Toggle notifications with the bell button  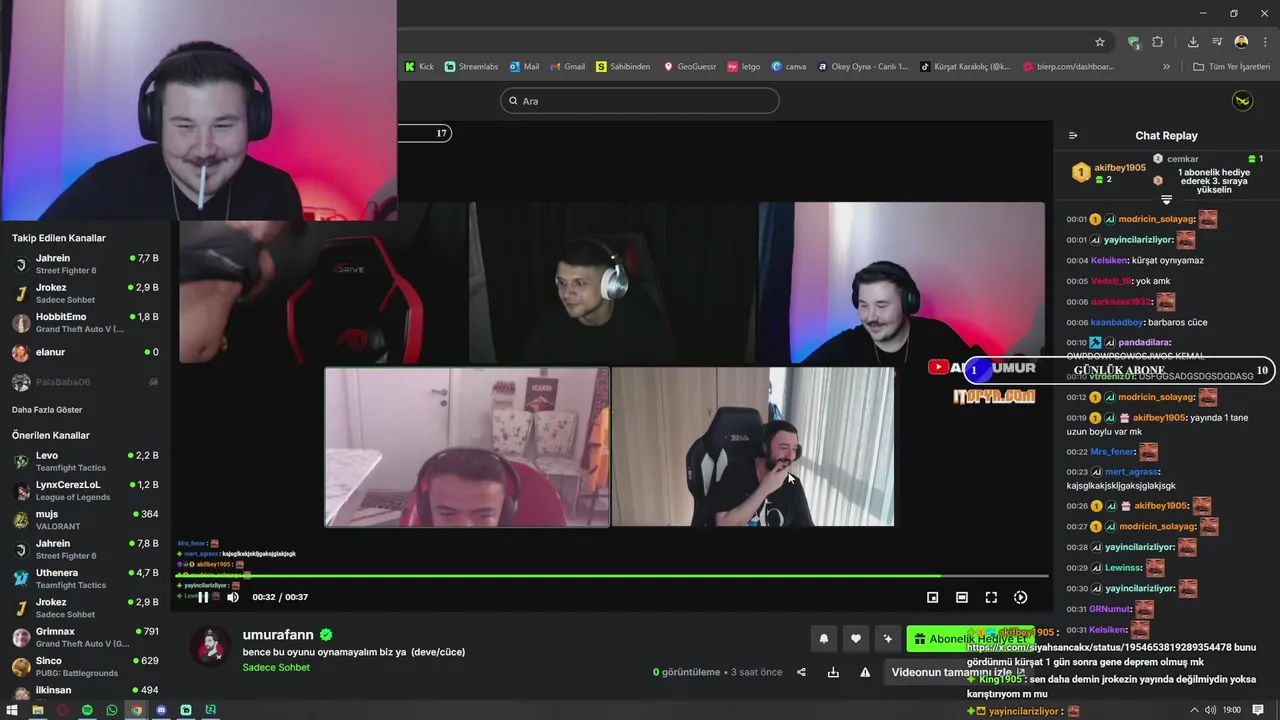point(824,639)
